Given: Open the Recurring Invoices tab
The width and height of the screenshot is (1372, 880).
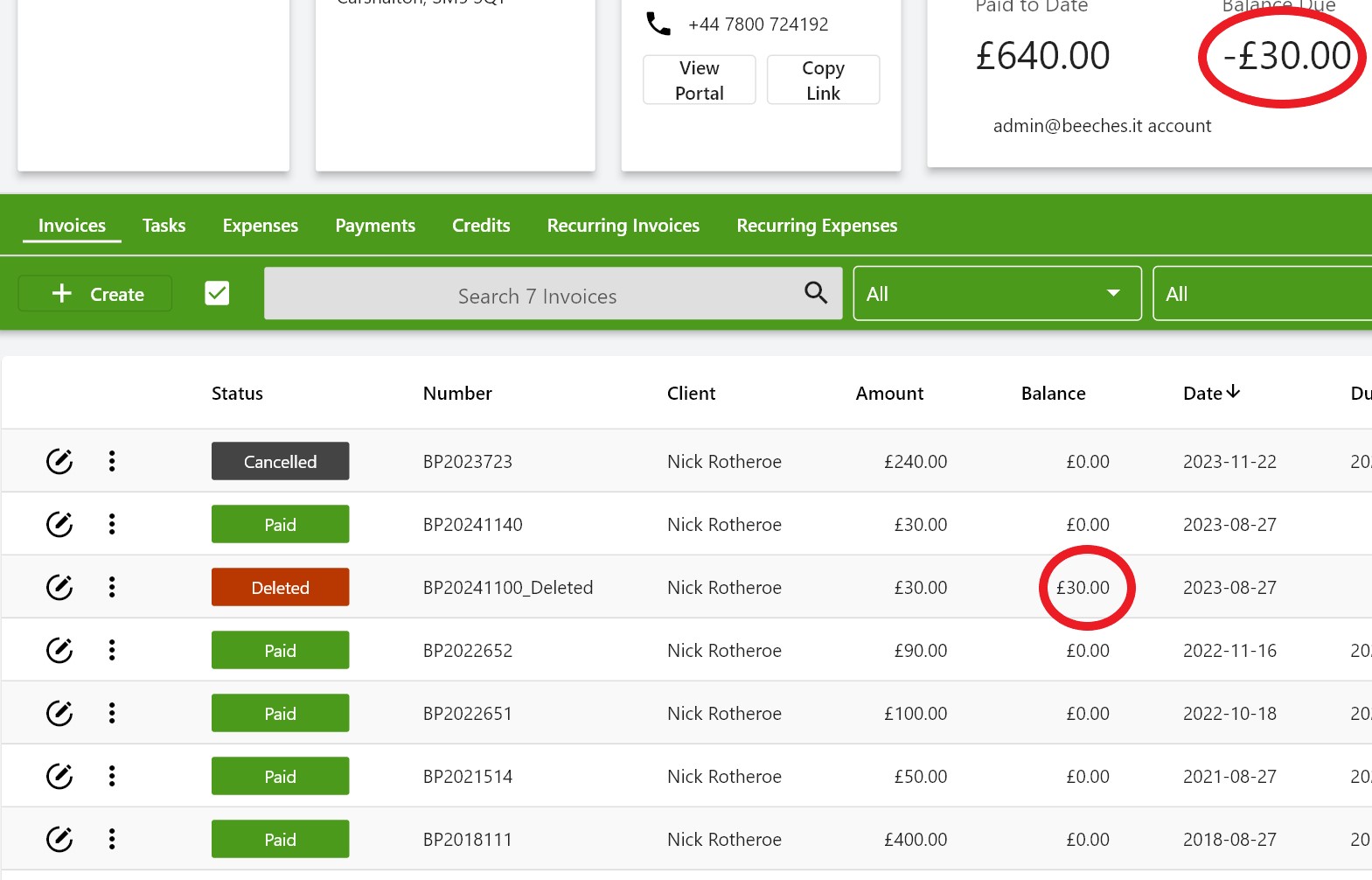Looking at the screenshot, I should pyautogui.click(x=623, y=226).
